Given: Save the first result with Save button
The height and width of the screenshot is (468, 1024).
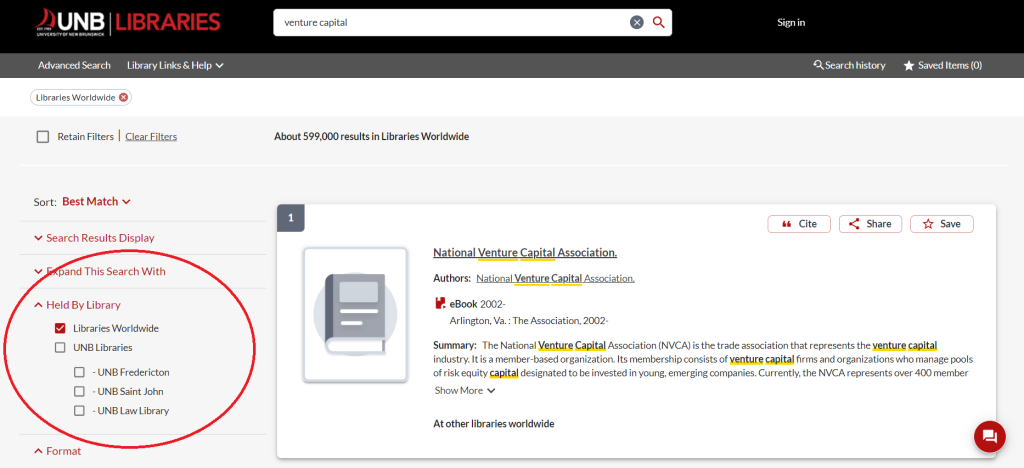Looking at the screenshot, I should click(x=942, y=224).
